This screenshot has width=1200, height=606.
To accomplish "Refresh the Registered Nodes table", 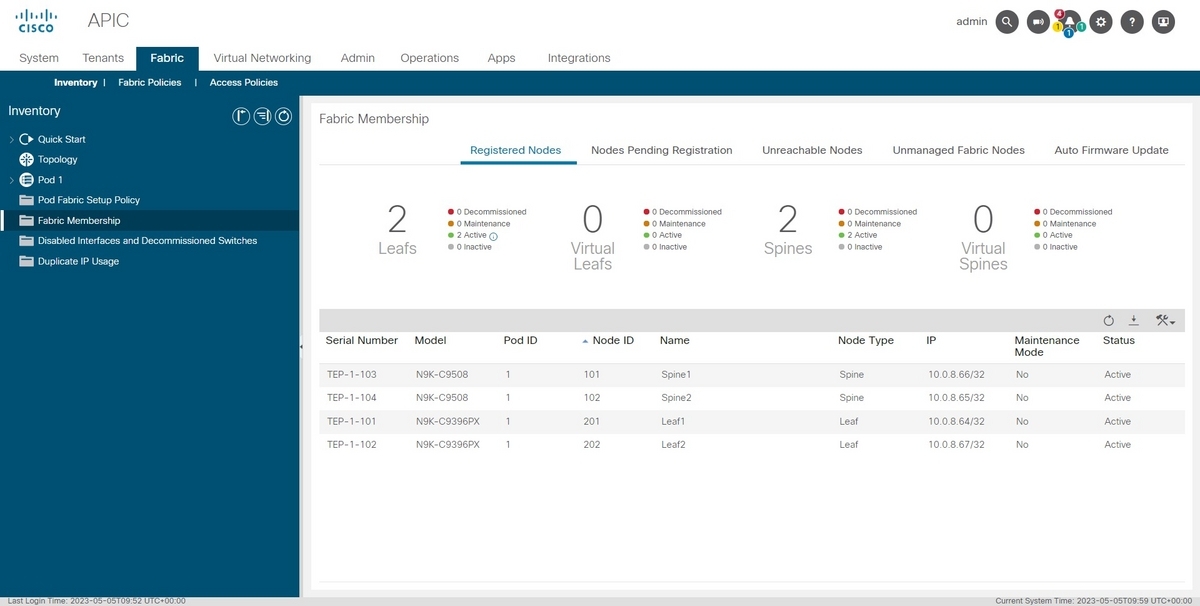I will pyautogui.click(x=1109, y=320).
